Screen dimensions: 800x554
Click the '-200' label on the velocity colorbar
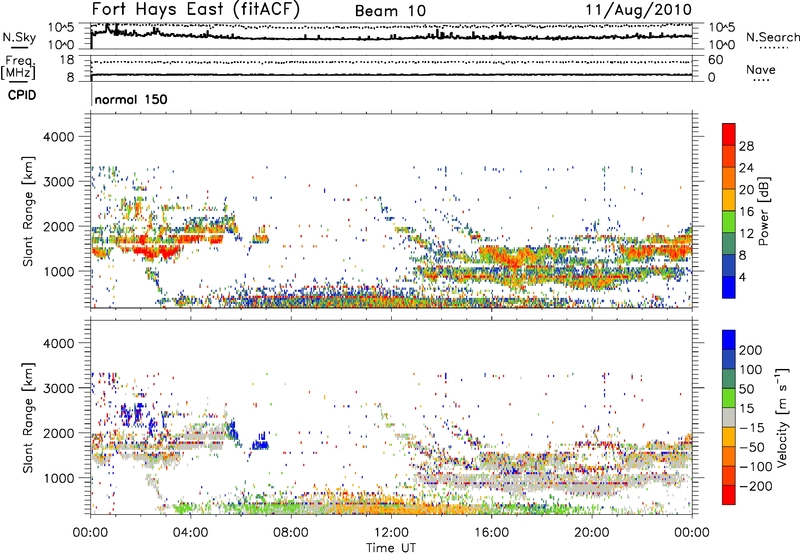pyautogui.click(x=756, y=486)
